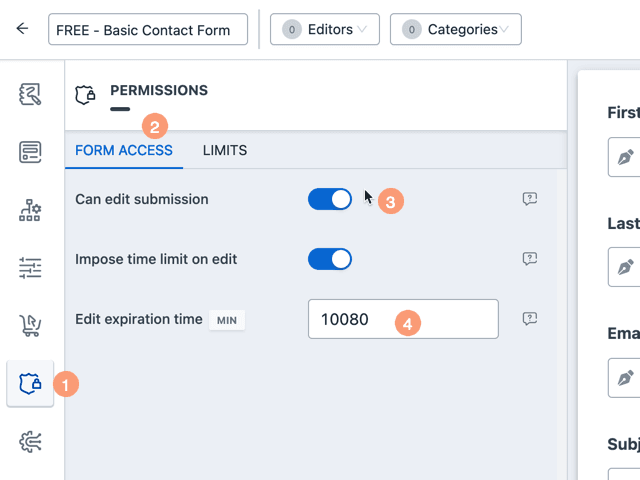Expand the Editors dropdown
This screenshot has height=480, width=640.
click(x=325, y=29)
